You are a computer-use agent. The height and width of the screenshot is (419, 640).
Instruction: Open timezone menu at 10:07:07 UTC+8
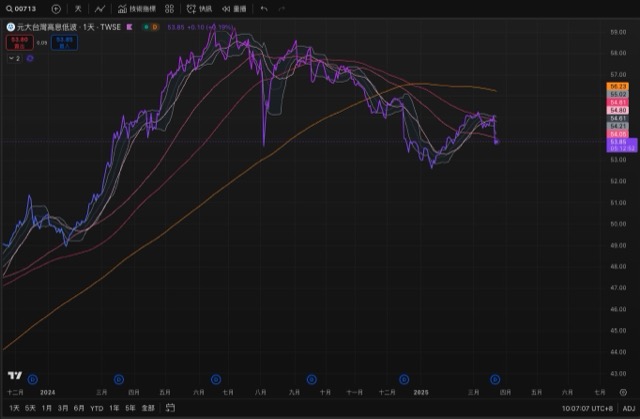point(587,408)
